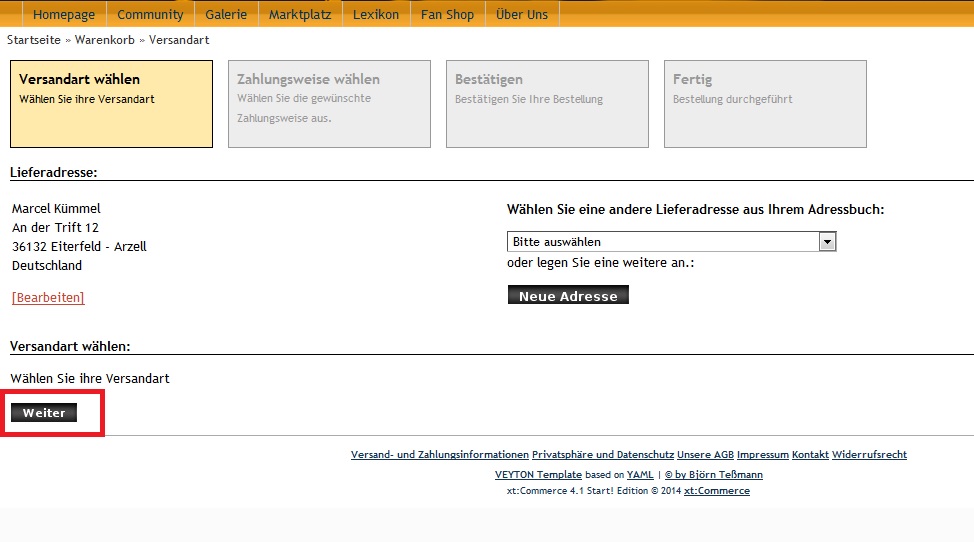Click the Bearbeiten link under the address

click(x=48, y=298)
